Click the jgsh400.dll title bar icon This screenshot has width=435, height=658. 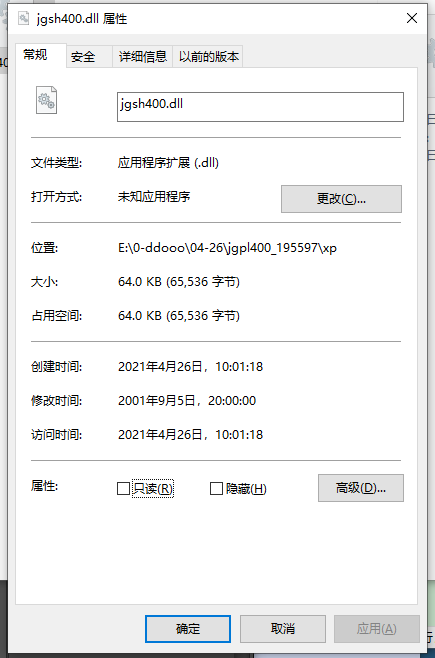tap(23, 18)
